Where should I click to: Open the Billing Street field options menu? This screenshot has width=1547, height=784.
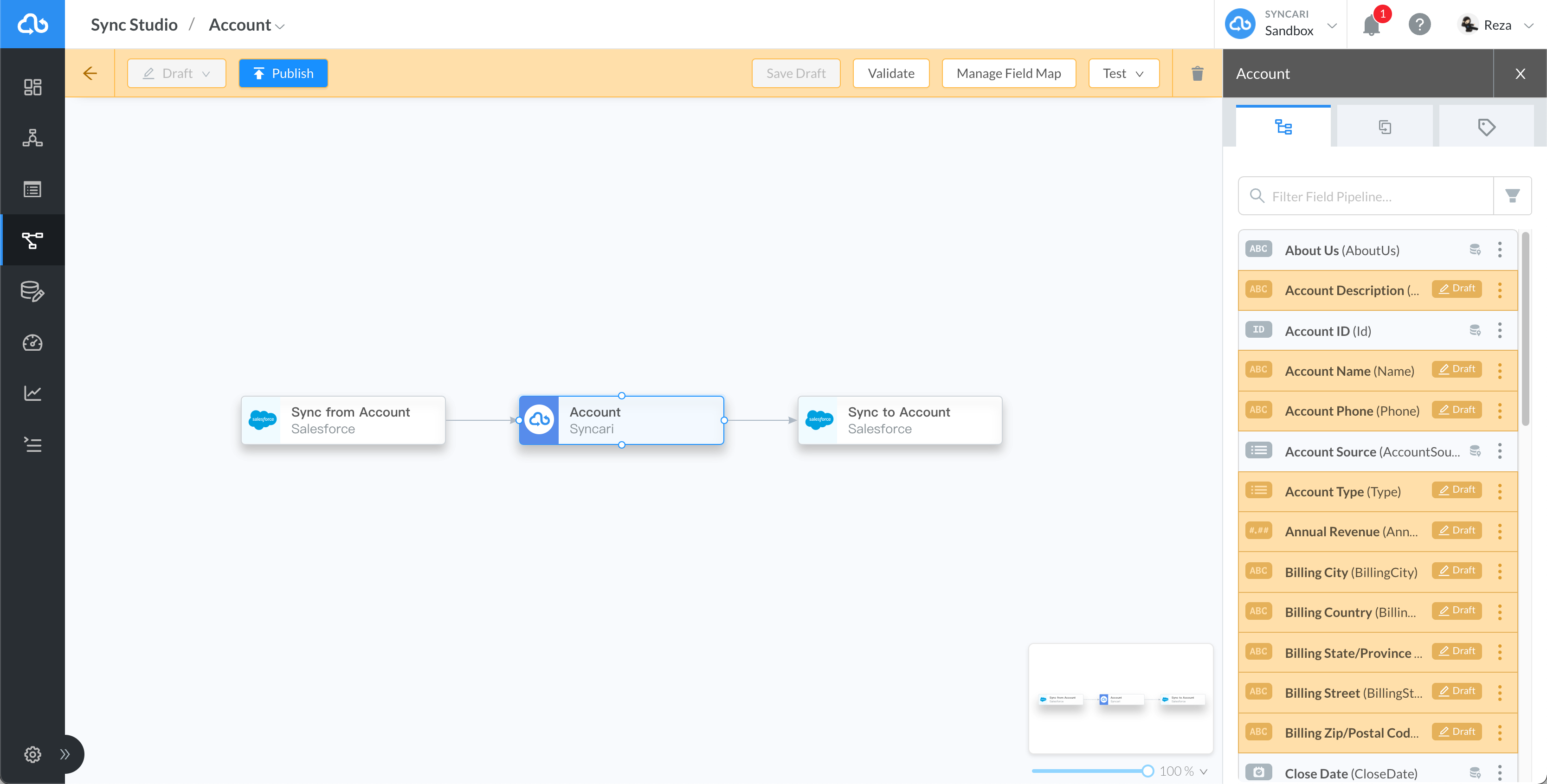tap(1500, 692)
